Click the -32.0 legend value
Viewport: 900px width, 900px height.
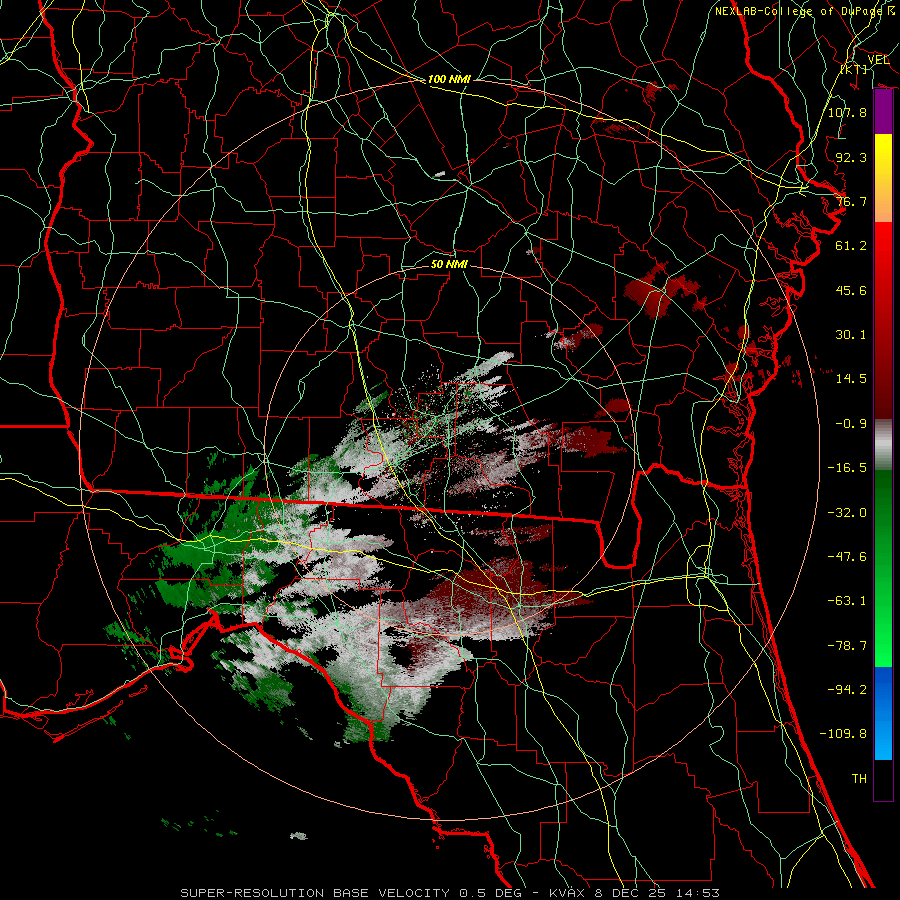point(847,513)
